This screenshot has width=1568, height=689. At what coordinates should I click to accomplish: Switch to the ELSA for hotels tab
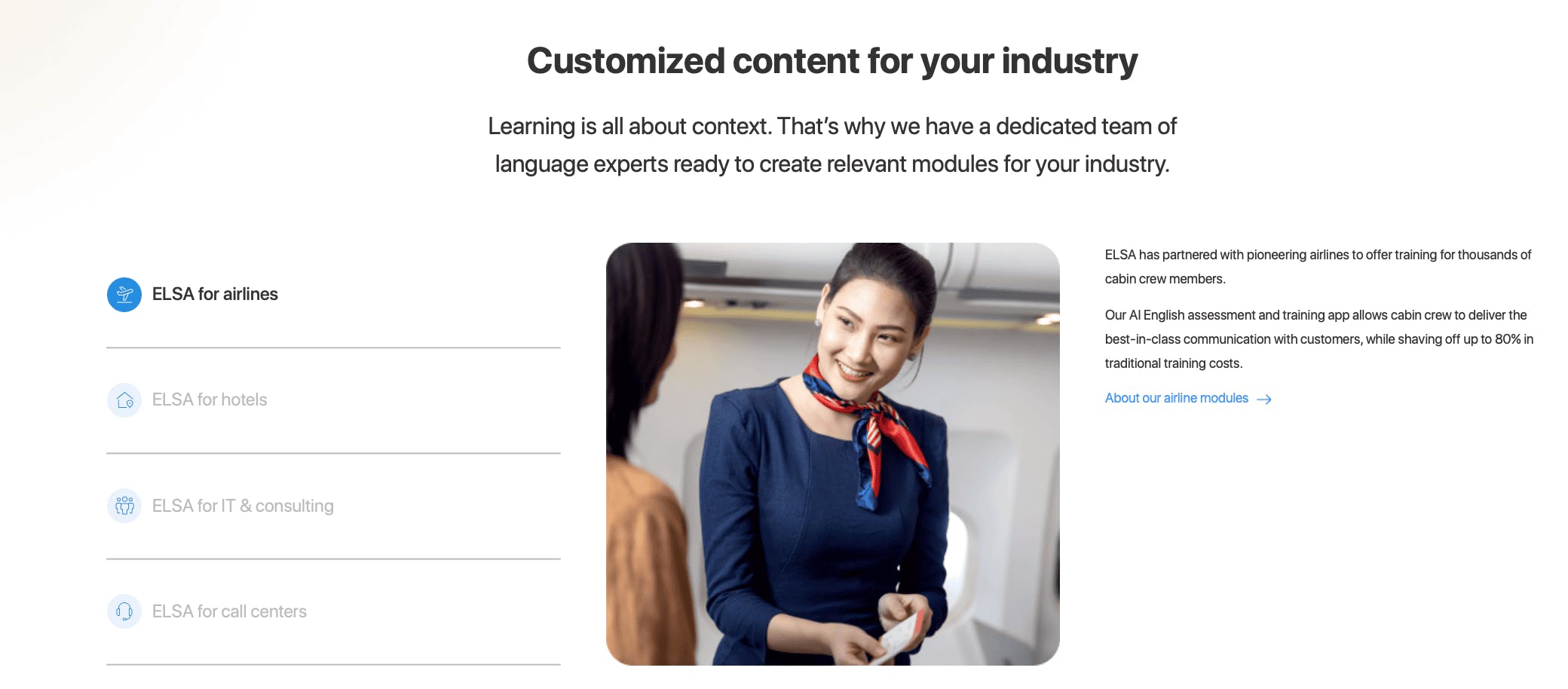point(210,400)
